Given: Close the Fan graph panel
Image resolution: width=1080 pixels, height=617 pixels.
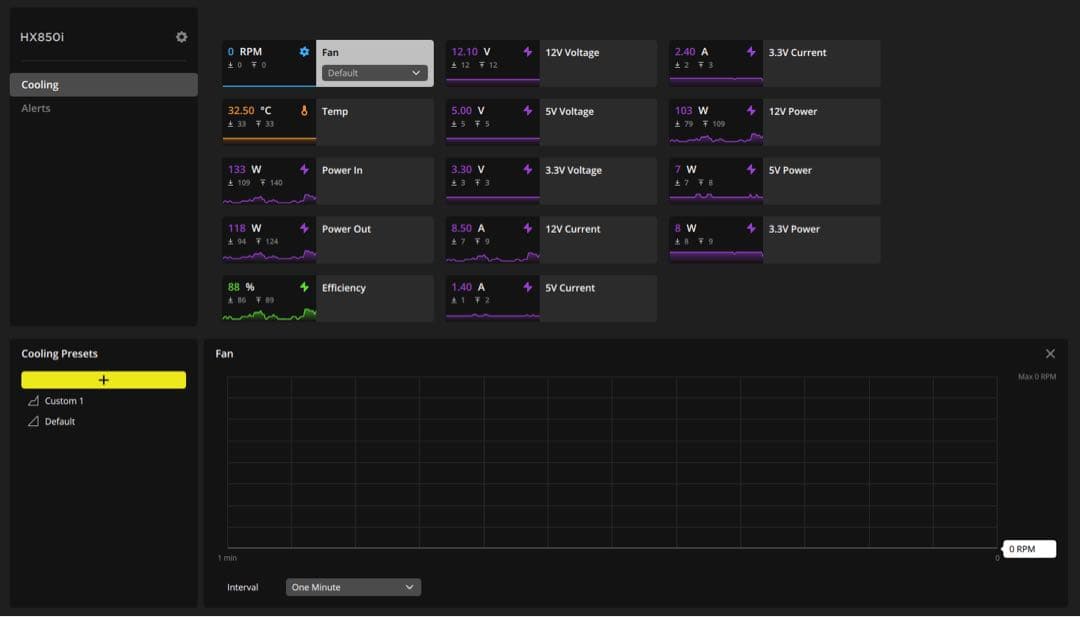Looking at the screenshot, I should (1050, 354).
